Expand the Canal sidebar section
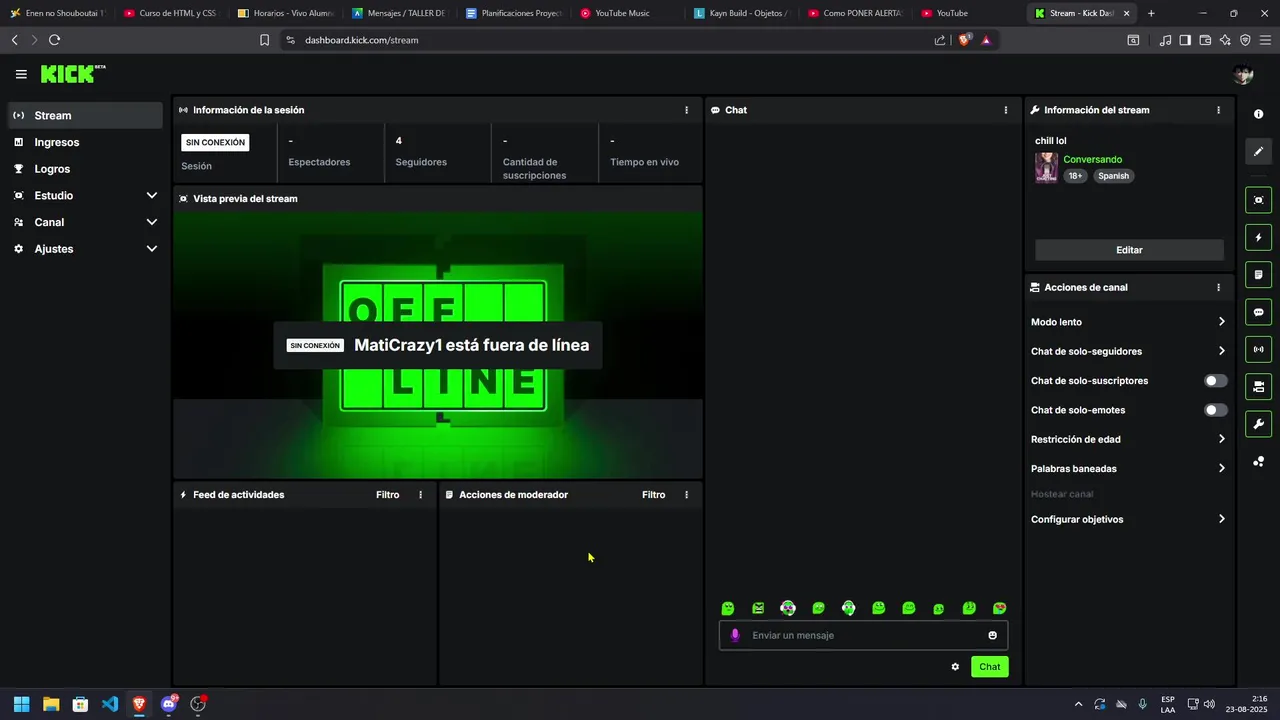Image resolution: width=1280 pixels, height=720 pixels. (85, 222)
